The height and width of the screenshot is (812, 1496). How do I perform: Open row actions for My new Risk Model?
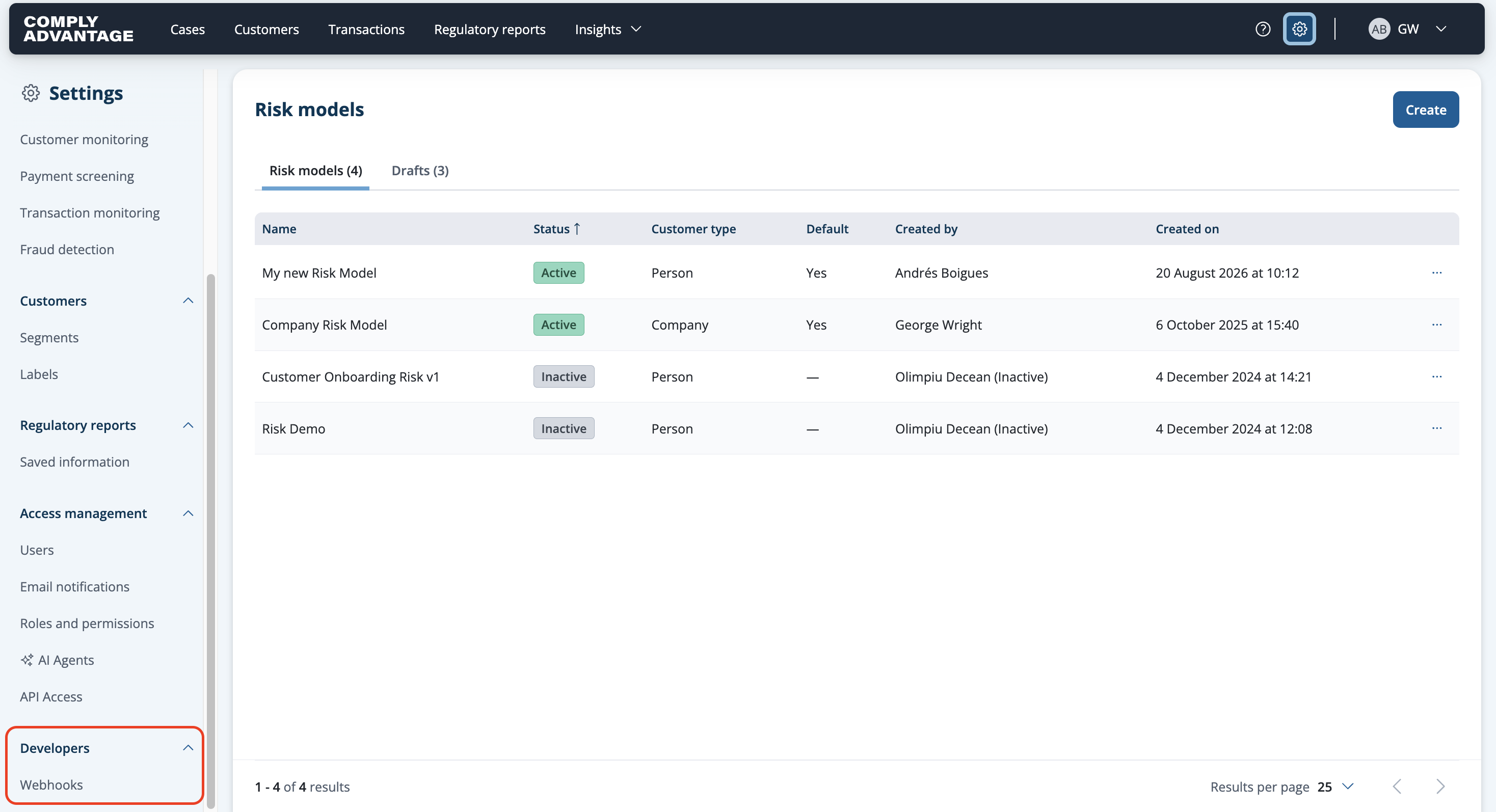tap(1437, 273)
